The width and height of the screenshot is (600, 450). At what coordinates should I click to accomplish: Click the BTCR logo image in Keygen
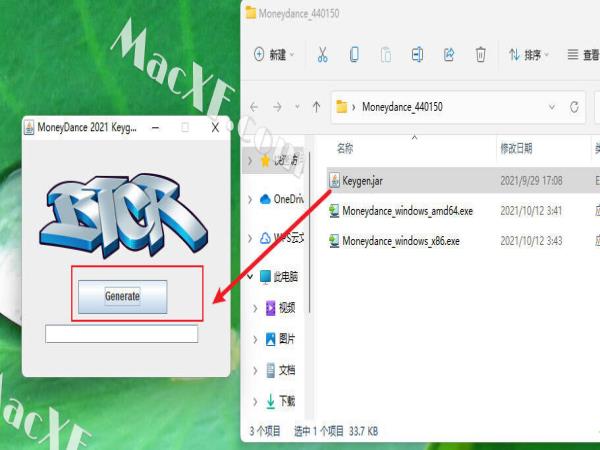[123, 215]
